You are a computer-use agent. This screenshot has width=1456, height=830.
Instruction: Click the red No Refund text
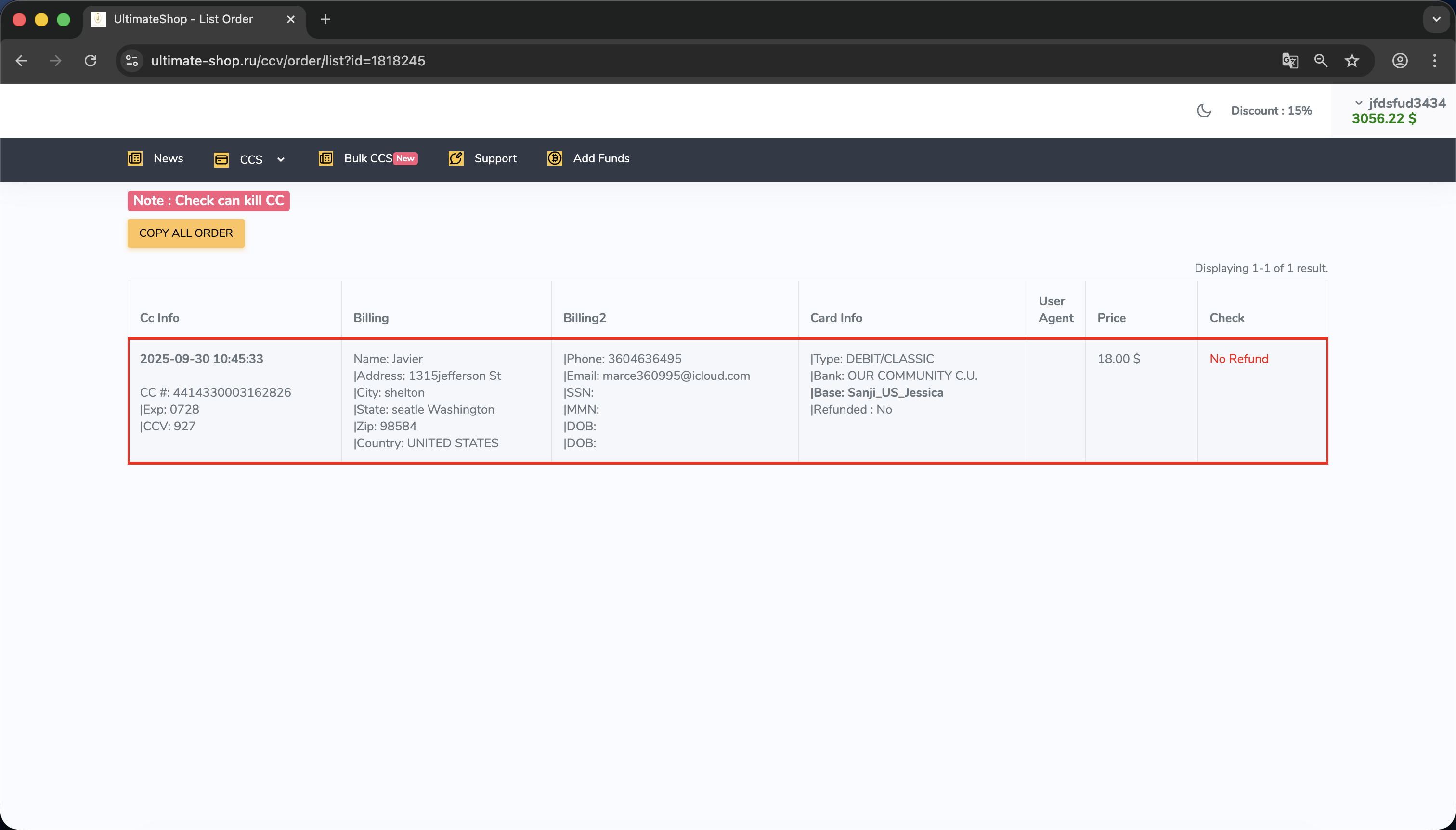(1239, 359)
